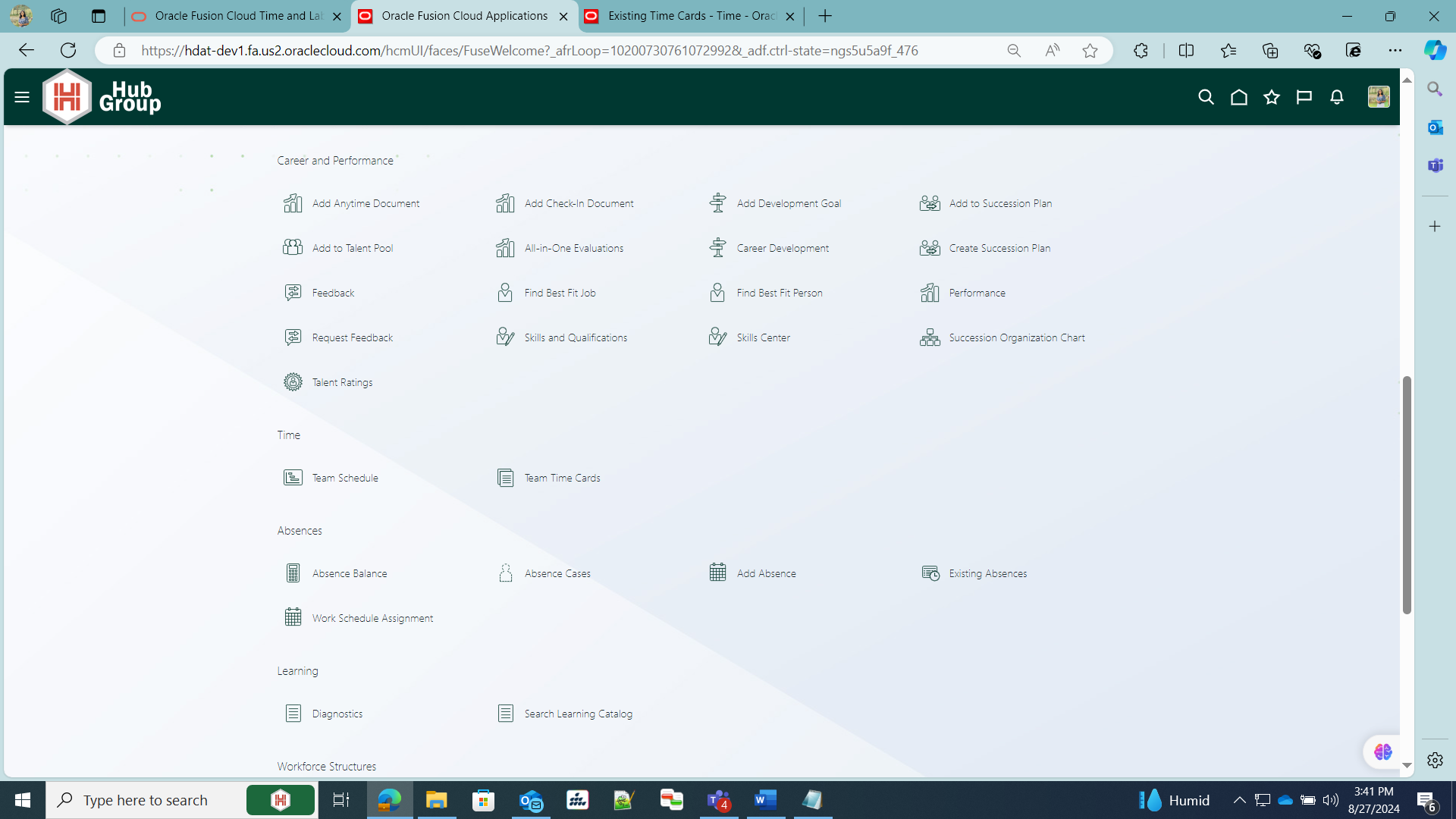The height and width of the screenshot is (819, 1456).
Task: Open user profile picture menu
Action: click(1379, 97)
